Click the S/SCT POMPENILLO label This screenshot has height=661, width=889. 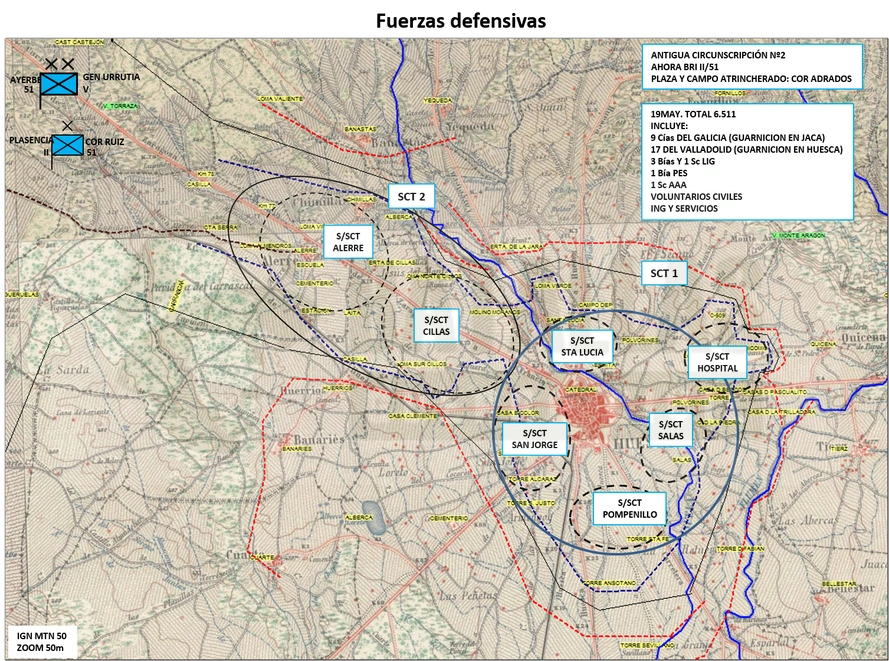coord(629,509)
